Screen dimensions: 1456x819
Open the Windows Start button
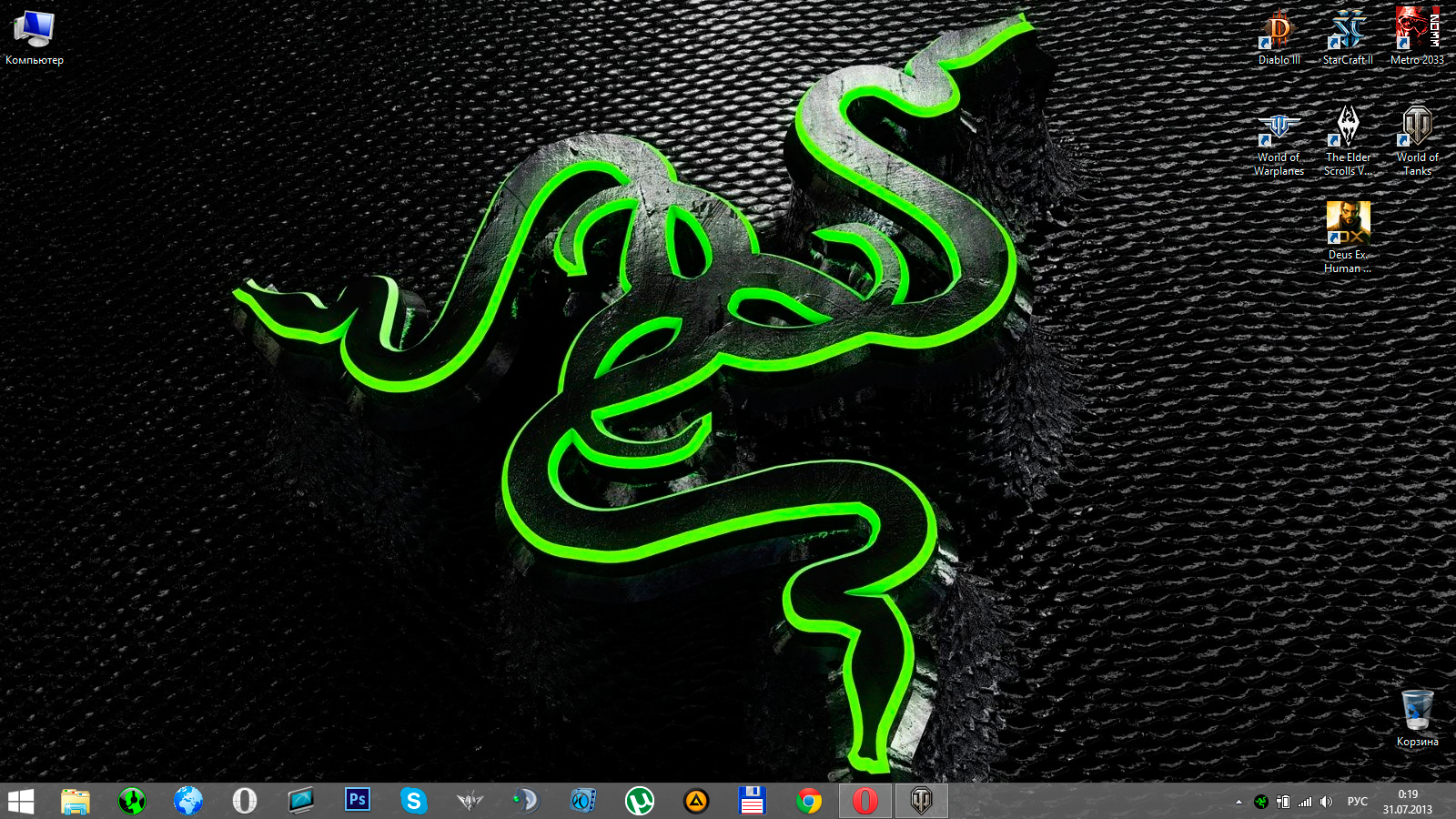(21, 802)
